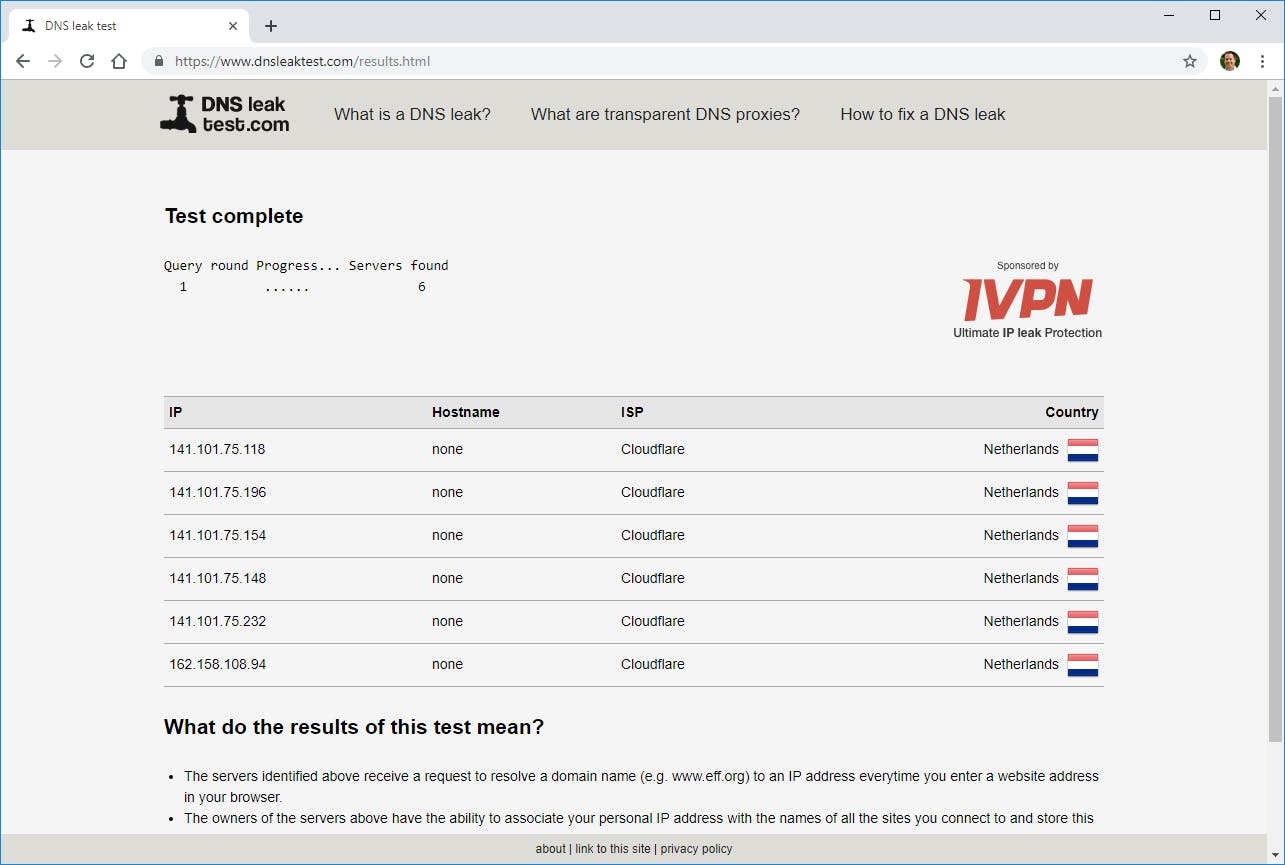Click the IP column header

click(175, 412)
